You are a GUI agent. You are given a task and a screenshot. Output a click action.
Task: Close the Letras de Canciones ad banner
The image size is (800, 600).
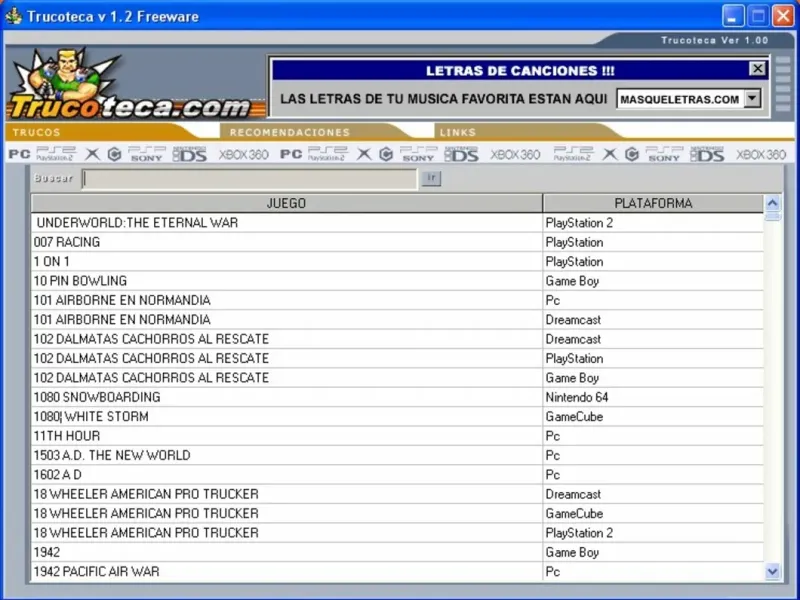point(757,69)
